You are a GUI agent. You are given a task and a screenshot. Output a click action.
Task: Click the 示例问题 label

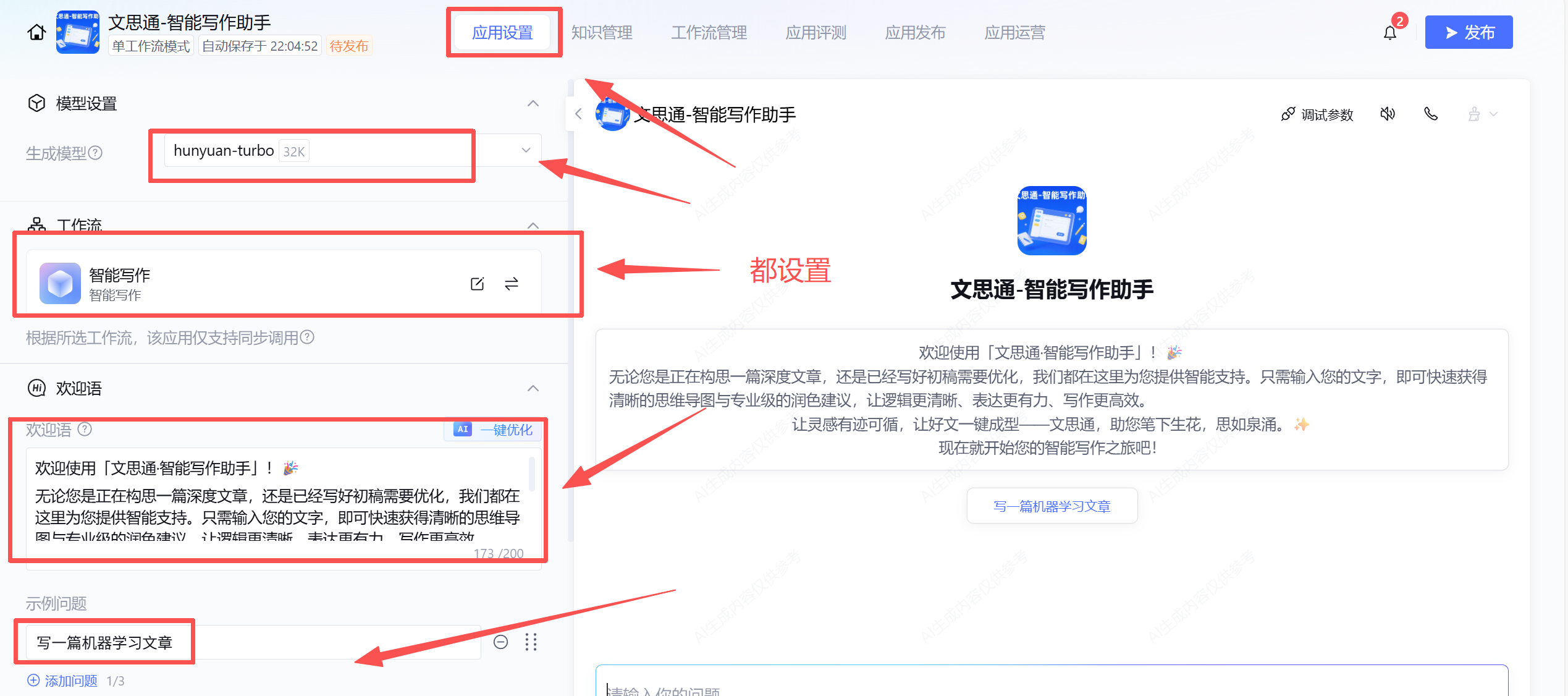56,603
